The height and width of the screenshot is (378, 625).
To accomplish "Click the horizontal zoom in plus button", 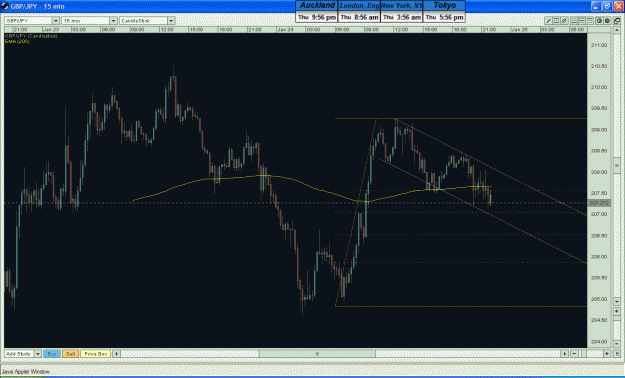I will click(607, 354).
